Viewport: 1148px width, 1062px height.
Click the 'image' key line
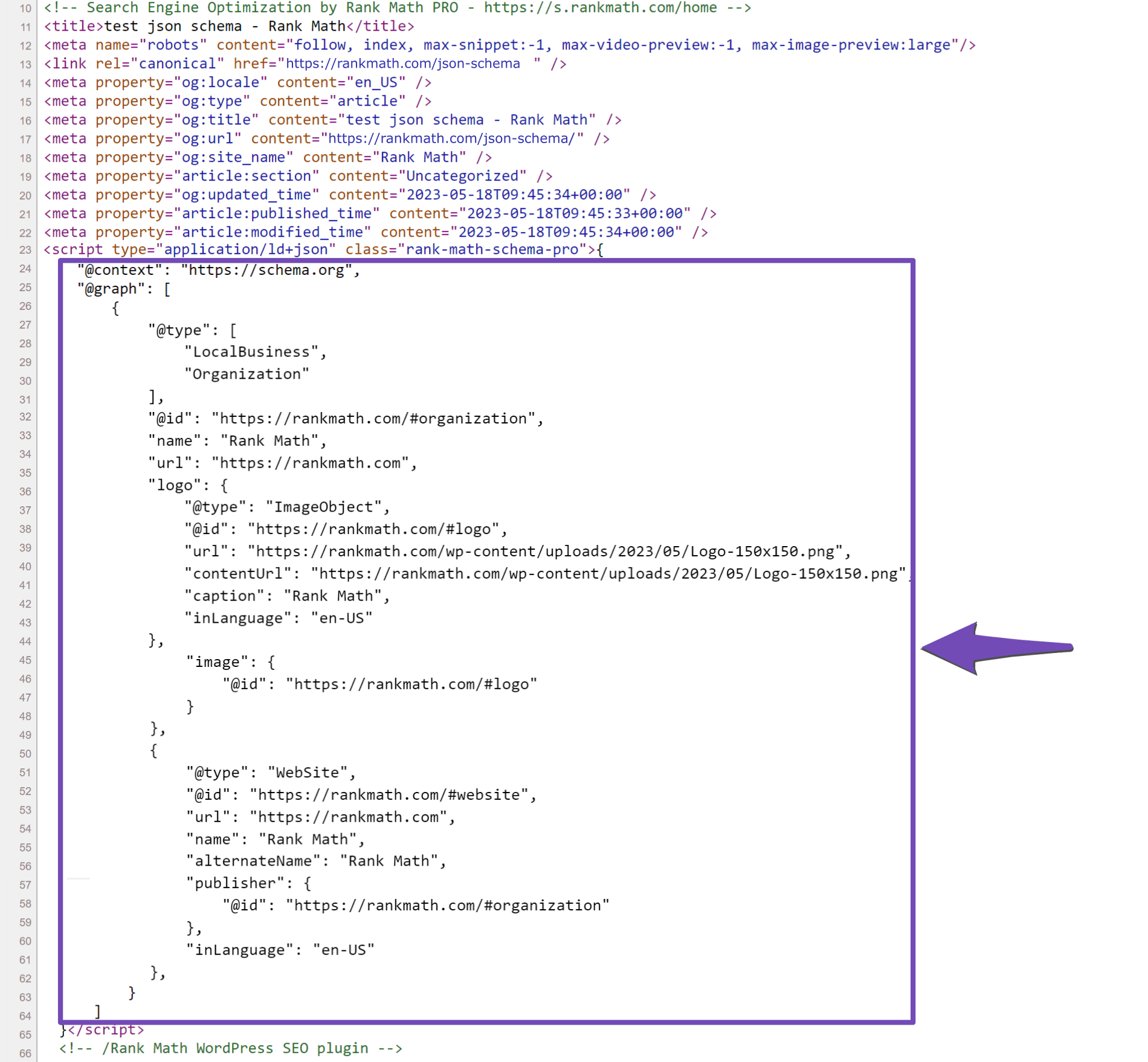click(x=231, y=662)
